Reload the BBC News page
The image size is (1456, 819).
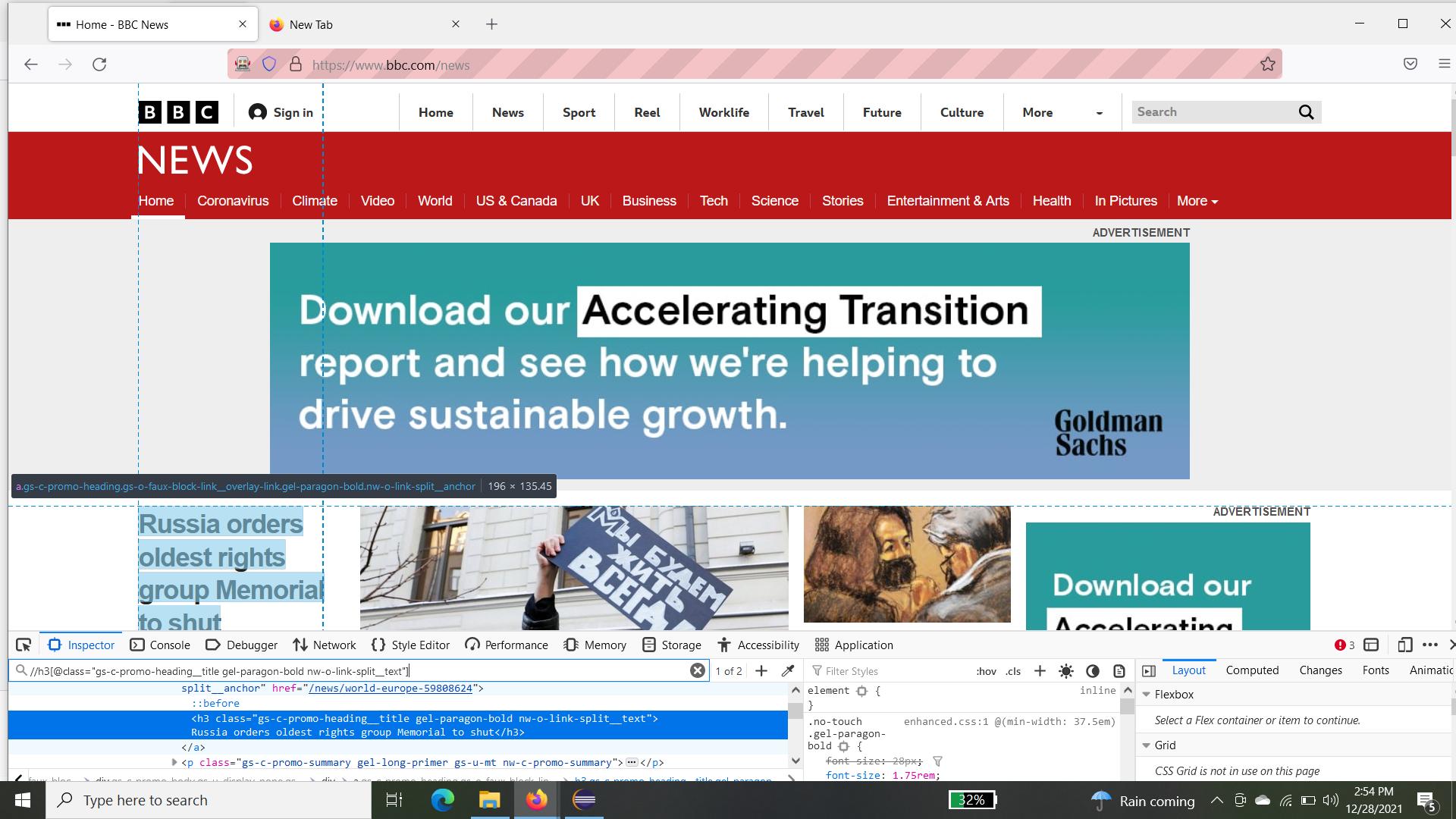[99, 64]
